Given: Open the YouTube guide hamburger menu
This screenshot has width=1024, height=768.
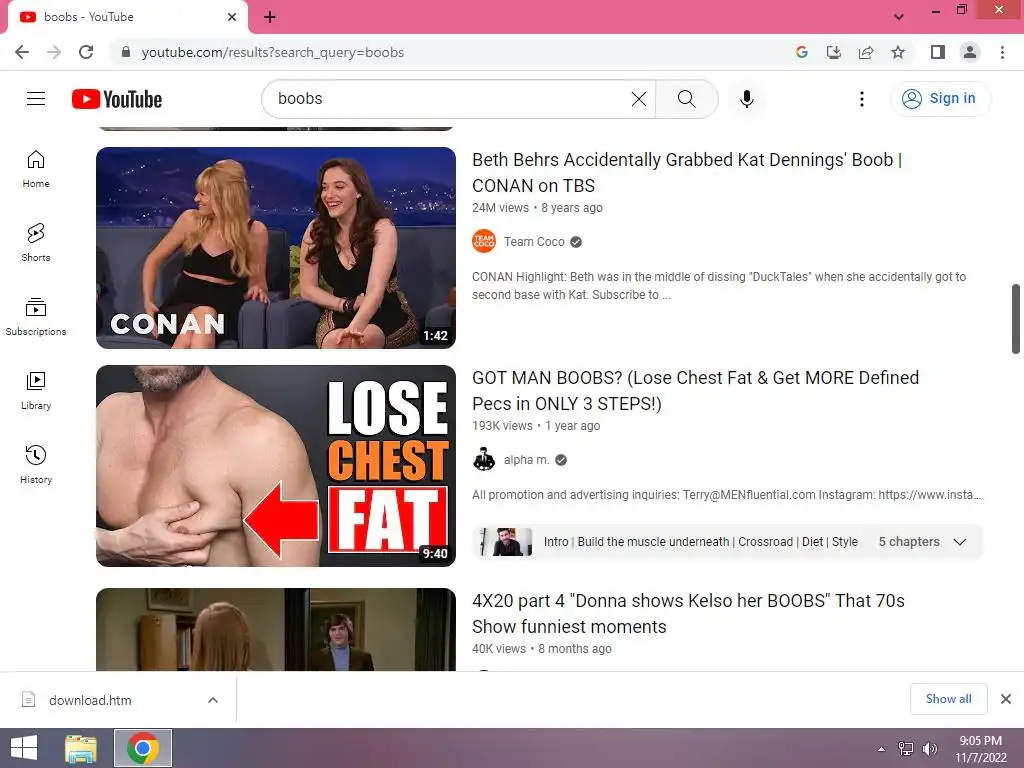Looking at the screenshot, I should [x=36, y=99].
